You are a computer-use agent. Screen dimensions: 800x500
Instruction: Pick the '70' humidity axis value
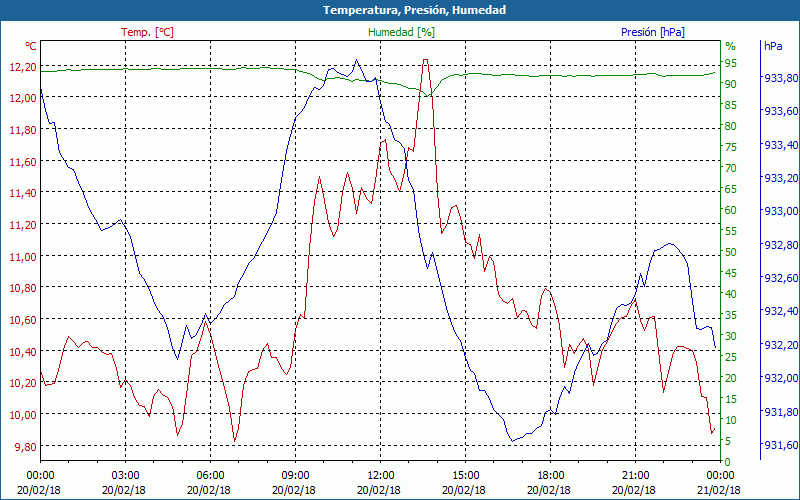[x=731, y=168]
